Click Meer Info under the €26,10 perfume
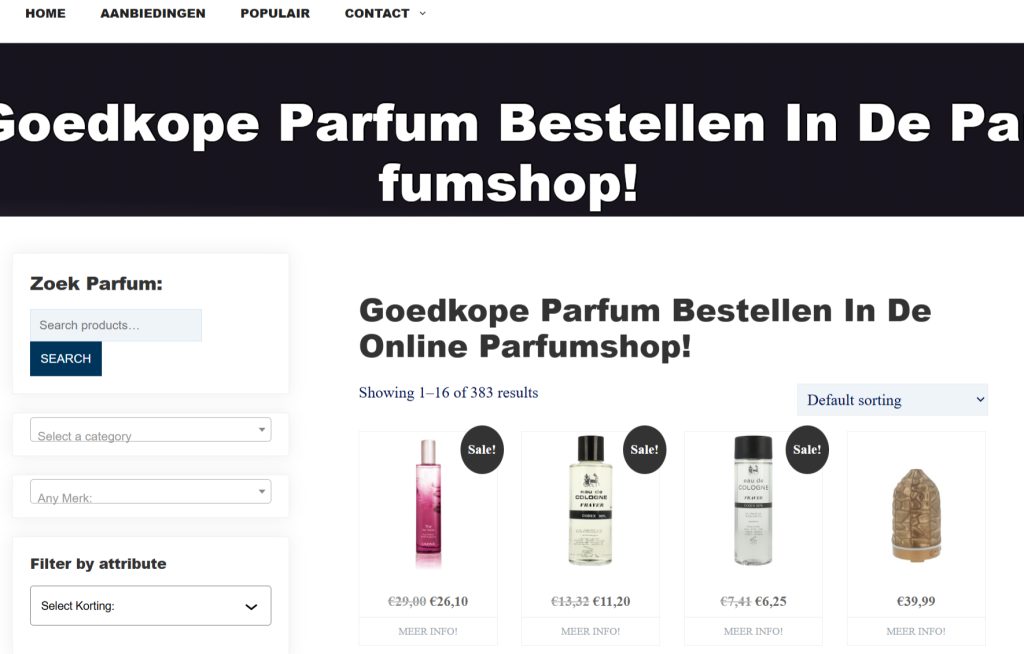Viewport: 1024px width, 654px height. click(428, 631)
